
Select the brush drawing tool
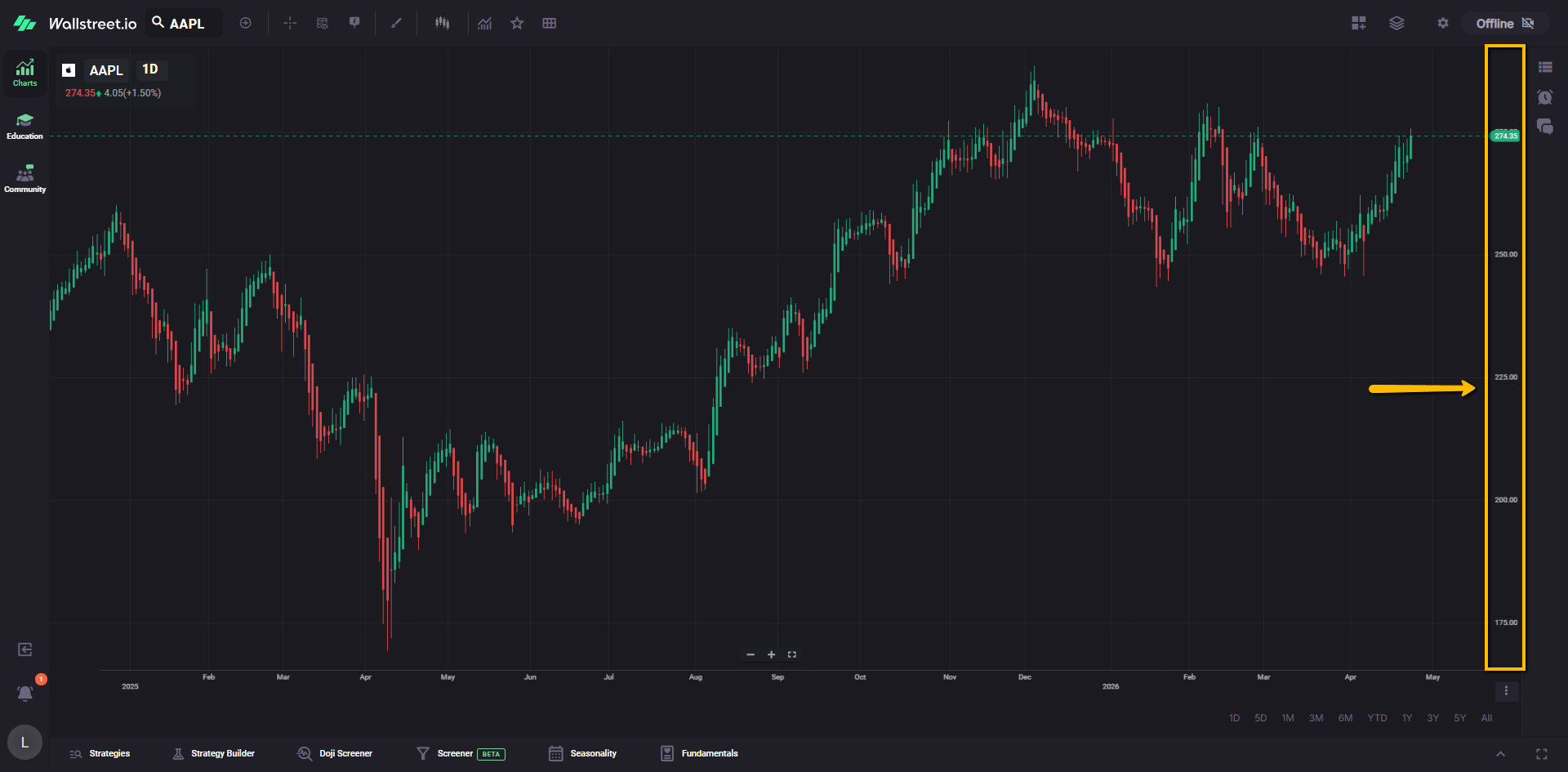[396, 24]
